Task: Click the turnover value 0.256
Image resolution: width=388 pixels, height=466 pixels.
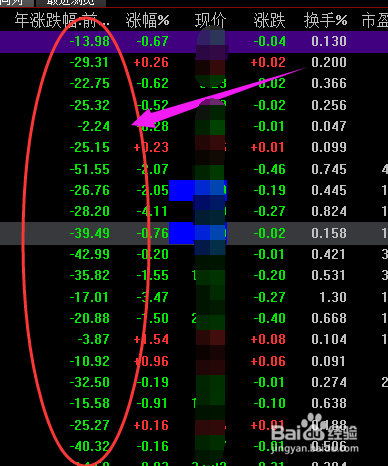Action: (329, 105)
